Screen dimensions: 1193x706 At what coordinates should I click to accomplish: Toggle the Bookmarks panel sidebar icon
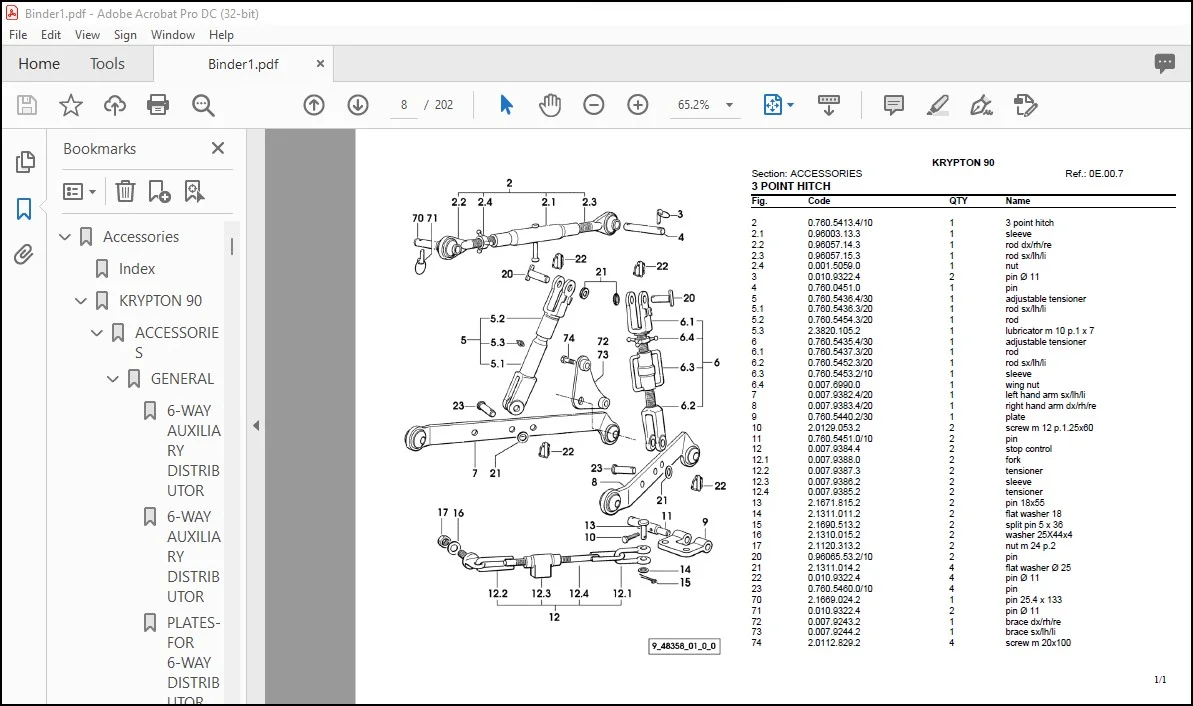tap(24, 208)
